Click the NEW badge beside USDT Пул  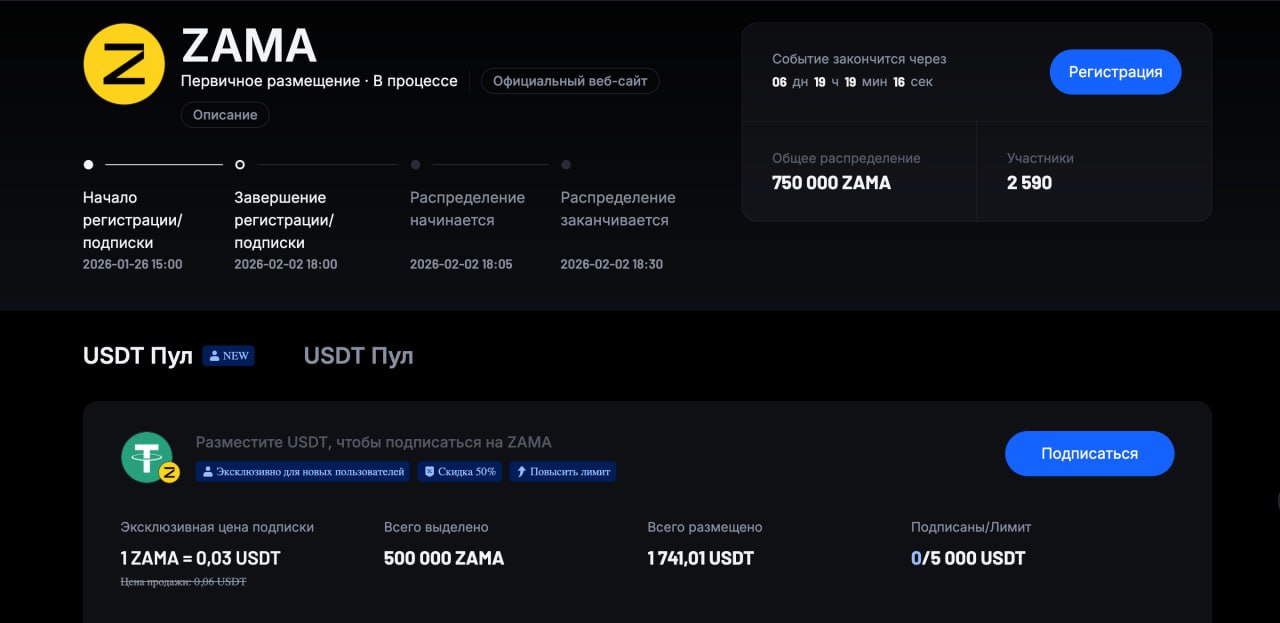click(229, 356)
